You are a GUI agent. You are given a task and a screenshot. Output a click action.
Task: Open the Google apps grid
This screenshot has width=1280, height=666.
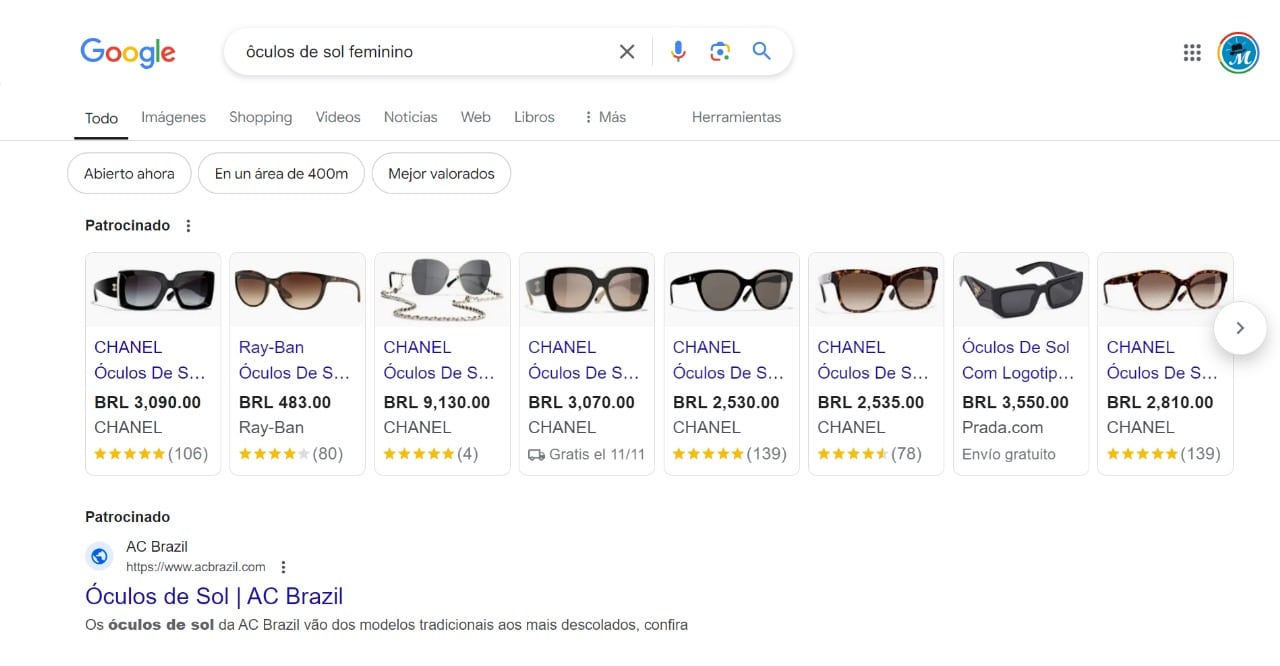(1192, 53)
